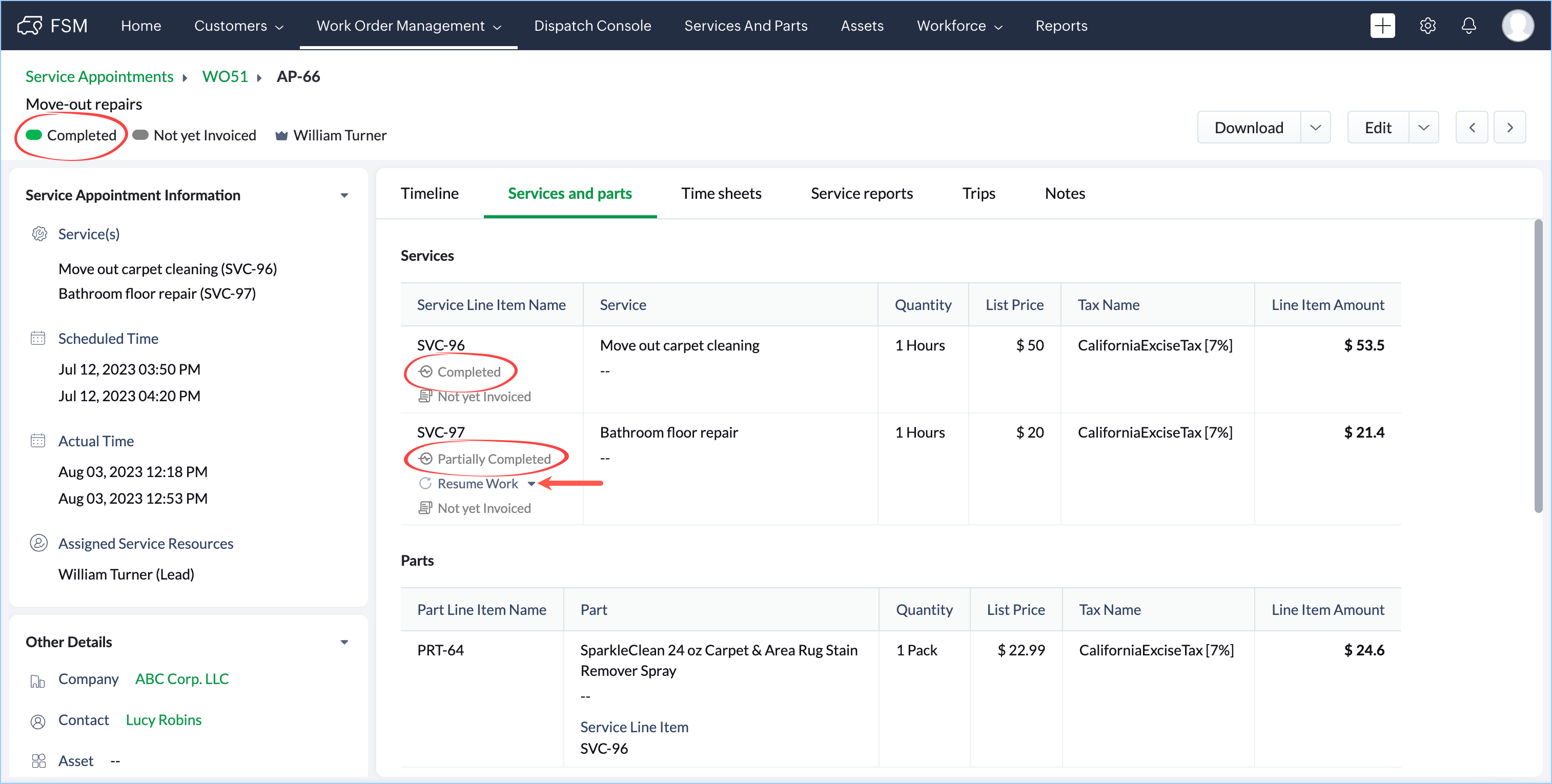Open the notifications bell icon

click(1469, 25)
